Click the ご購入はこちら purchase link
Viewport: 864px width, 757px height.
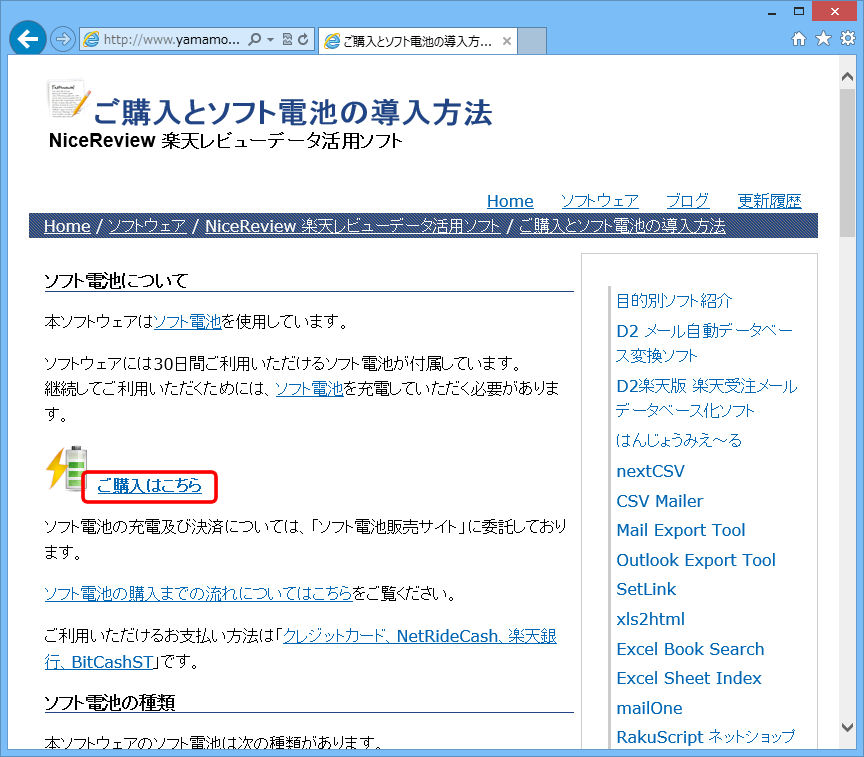pos(149,486)
